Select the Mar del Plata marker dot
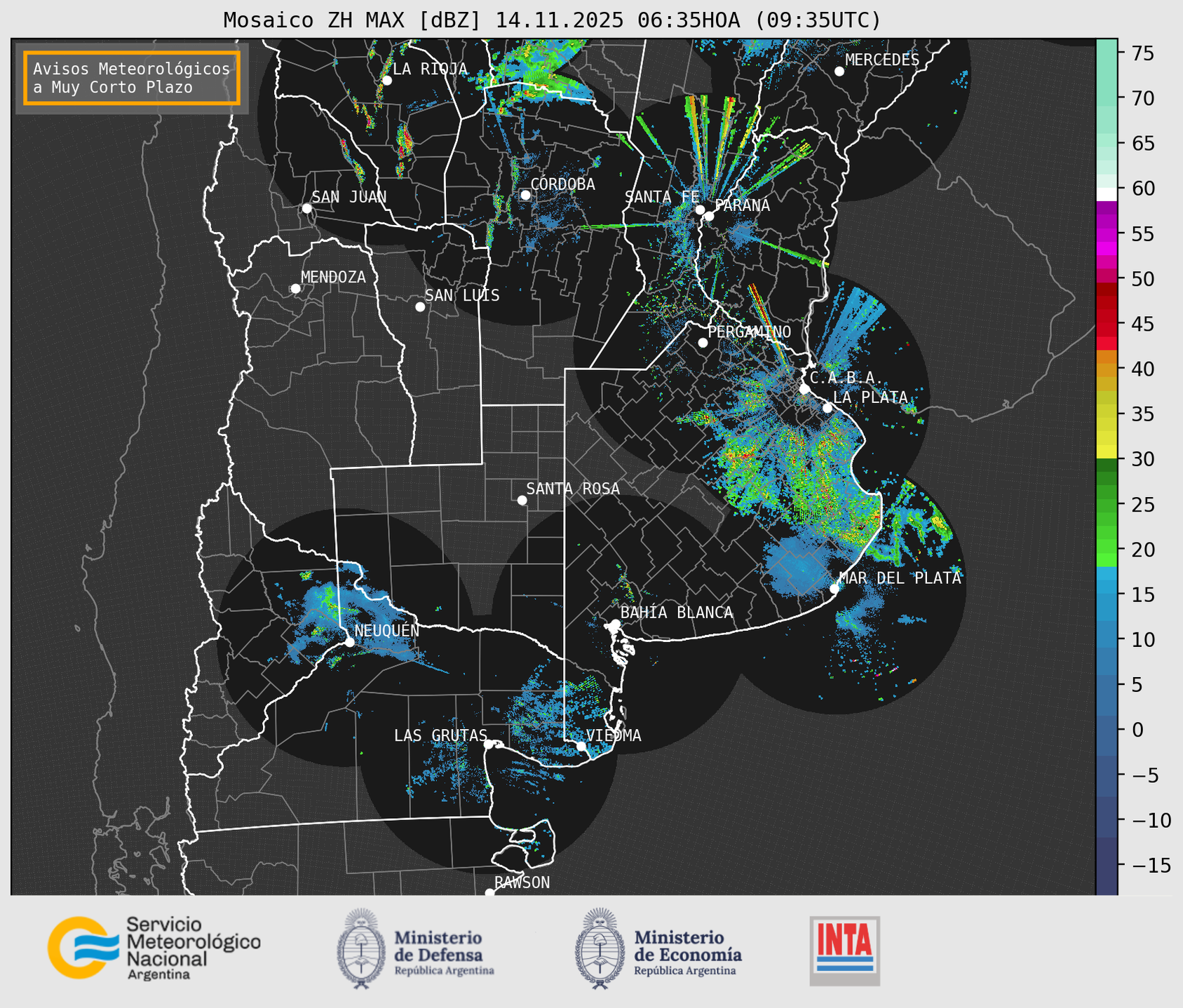Viewport: 1183px width, 1008px height. pos(834,589)
